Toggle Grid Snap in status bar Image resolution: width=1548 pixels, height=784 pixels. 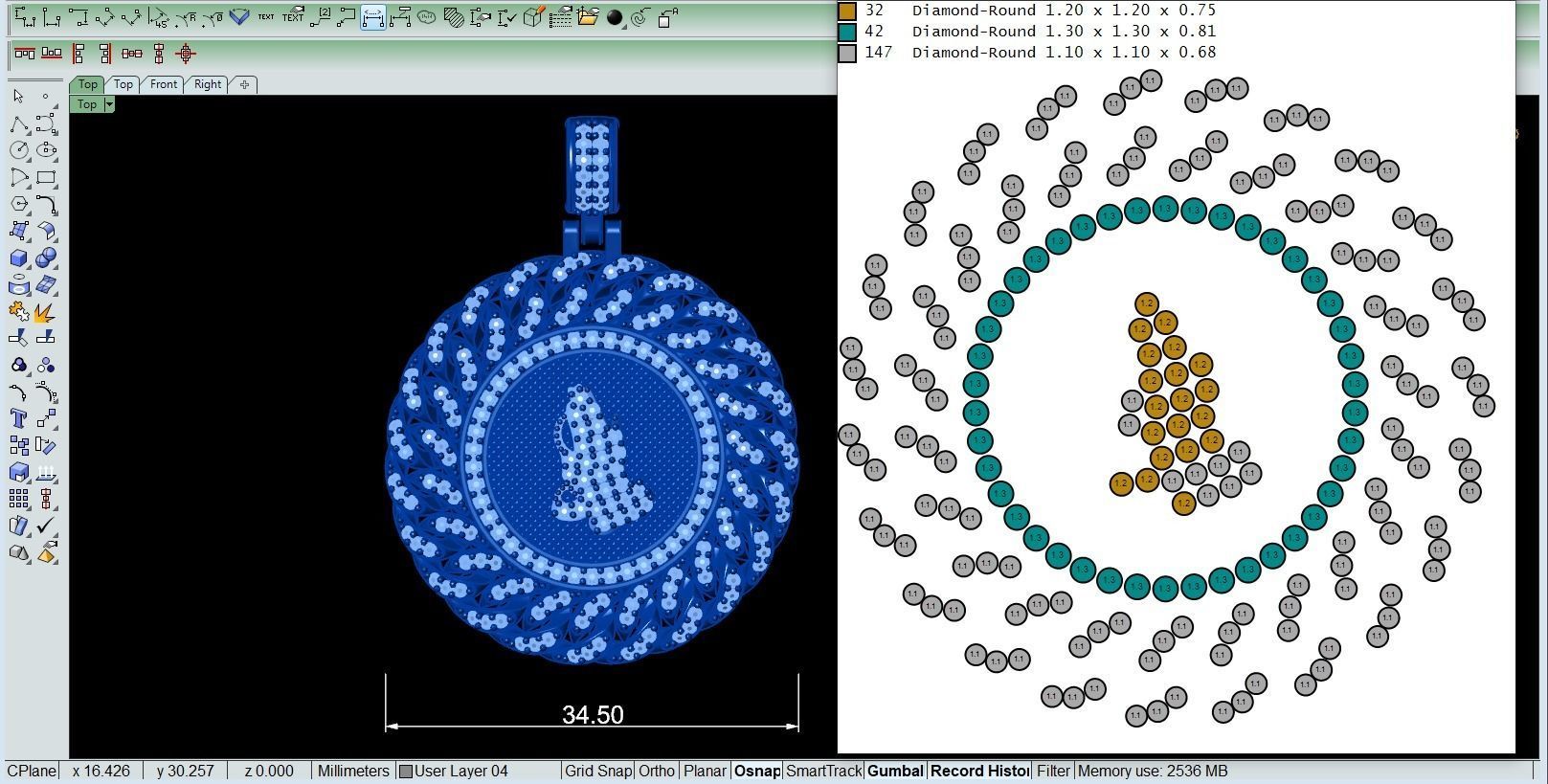pos(597,771)
